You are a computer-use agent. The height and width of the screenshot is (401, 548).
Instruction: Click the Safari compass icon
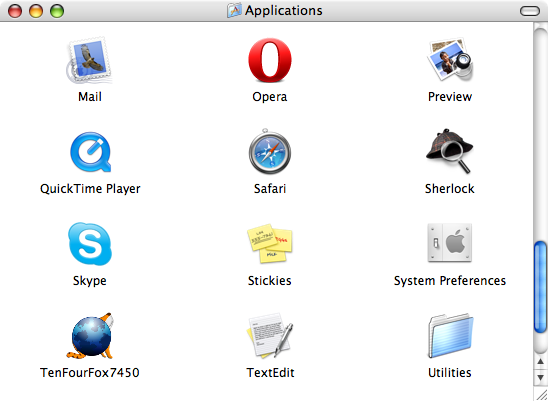tap(270, 151)
